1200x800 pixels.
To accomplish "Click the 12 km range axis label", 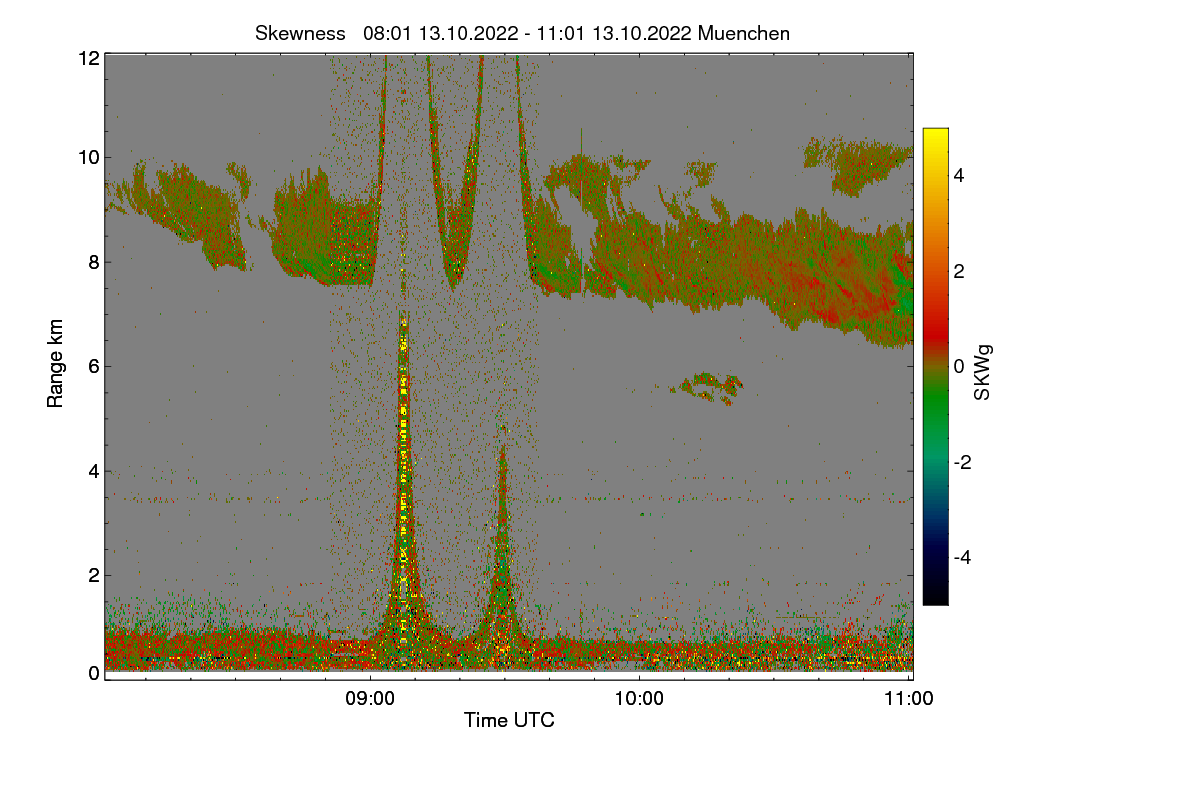I will click(88, 58).
